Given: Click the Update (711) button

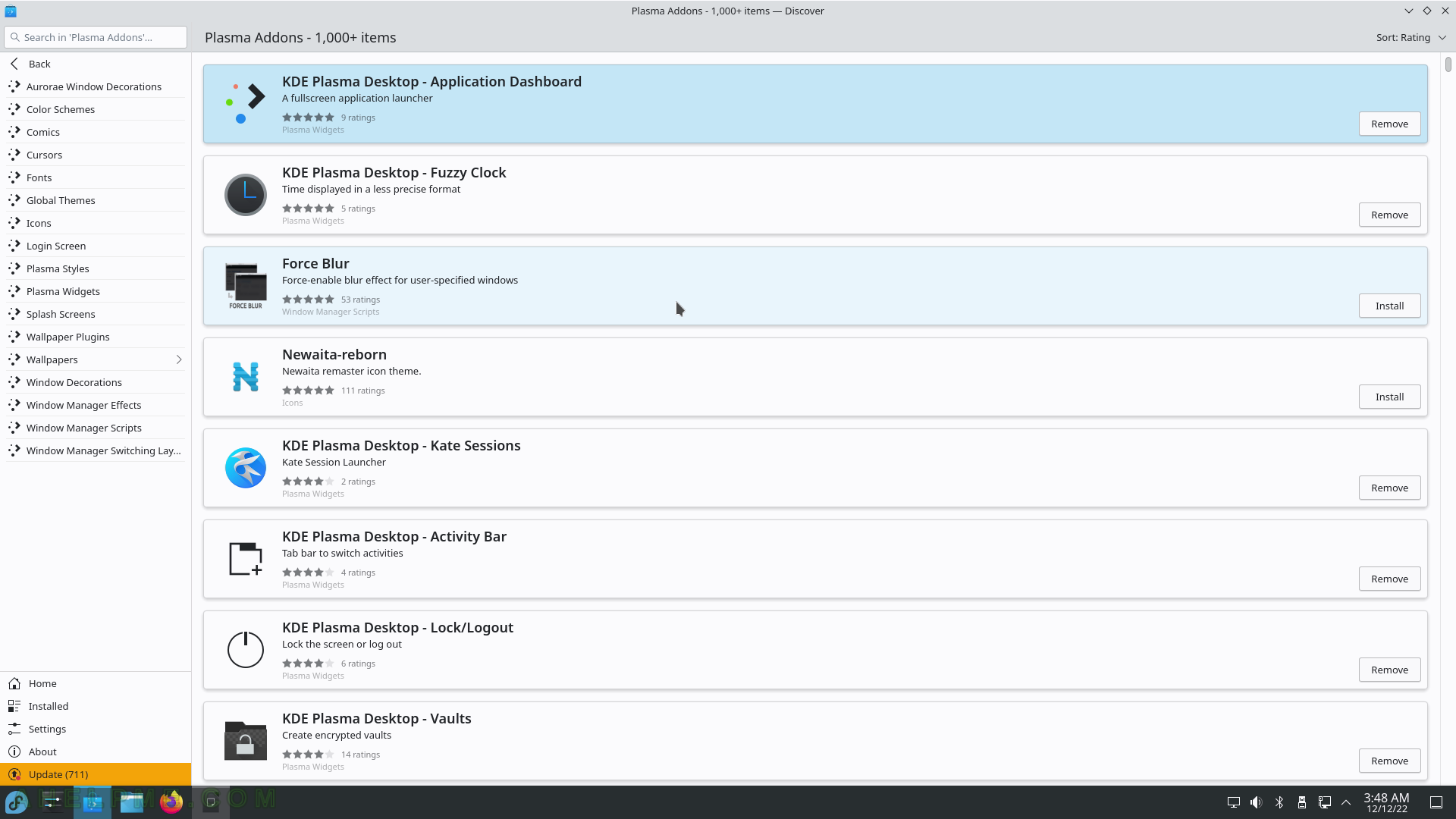Looking at the screenshot, I should click(x=96, y=774).
